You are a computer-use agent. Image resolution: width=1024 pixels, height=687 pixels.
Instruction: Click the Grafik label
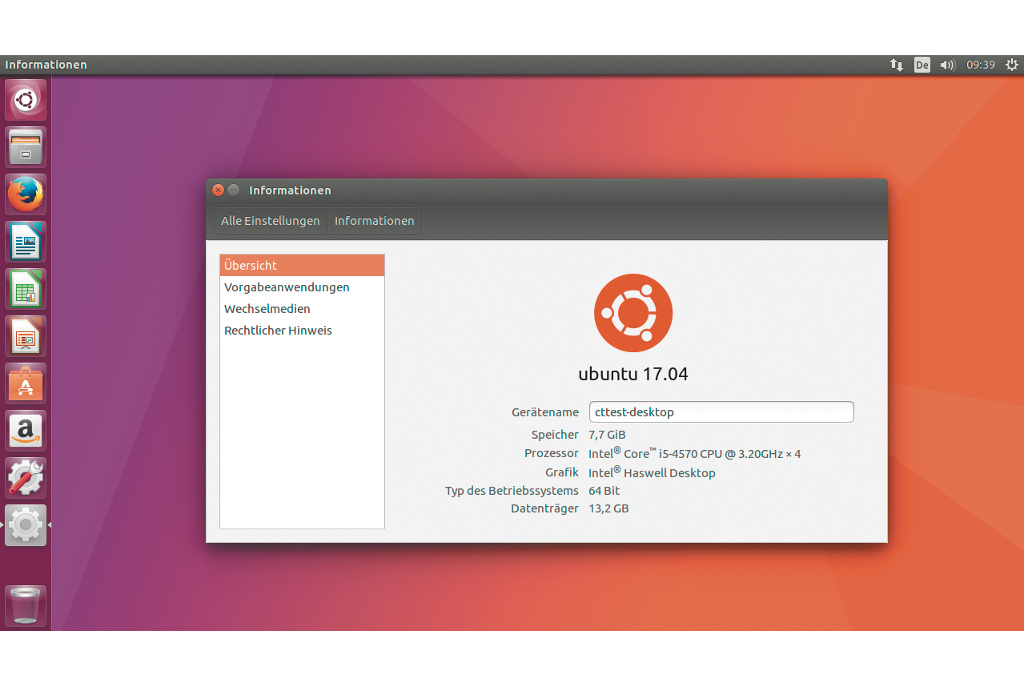click(x=562, y=471)
